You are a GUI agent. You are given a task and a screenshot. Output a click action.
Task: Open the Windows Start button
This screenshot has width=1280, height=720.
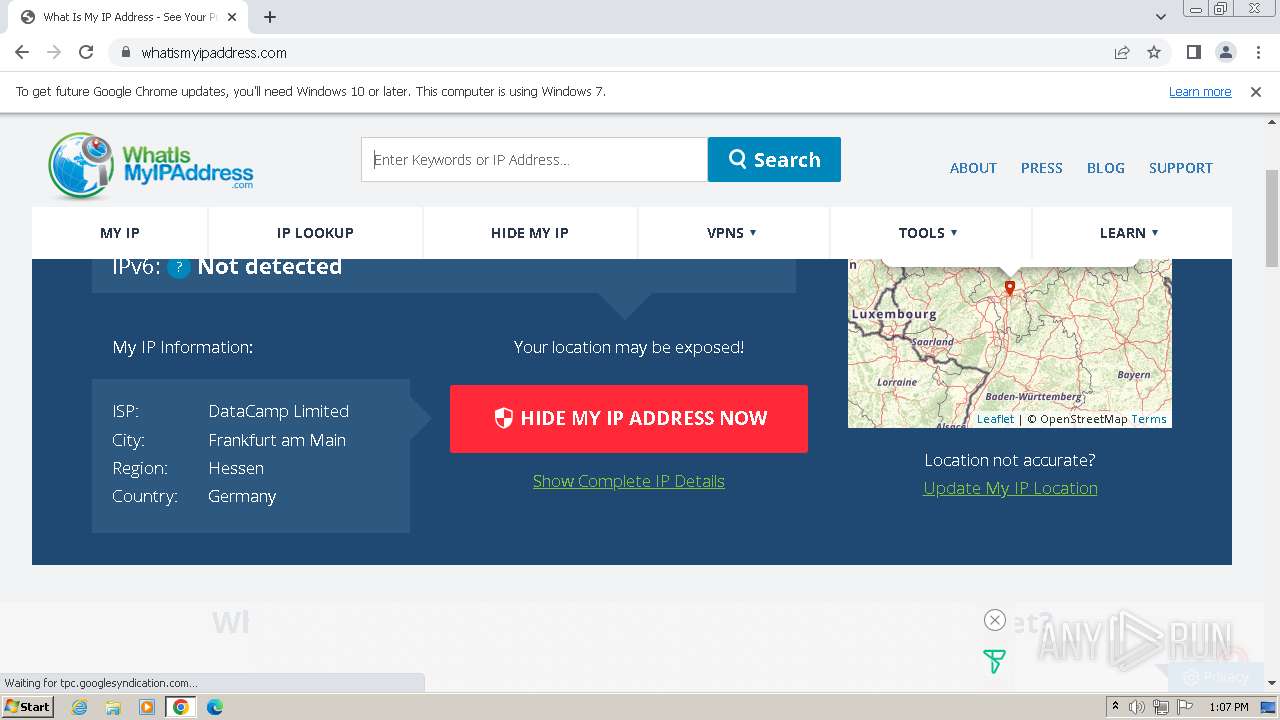pos(27,707)
